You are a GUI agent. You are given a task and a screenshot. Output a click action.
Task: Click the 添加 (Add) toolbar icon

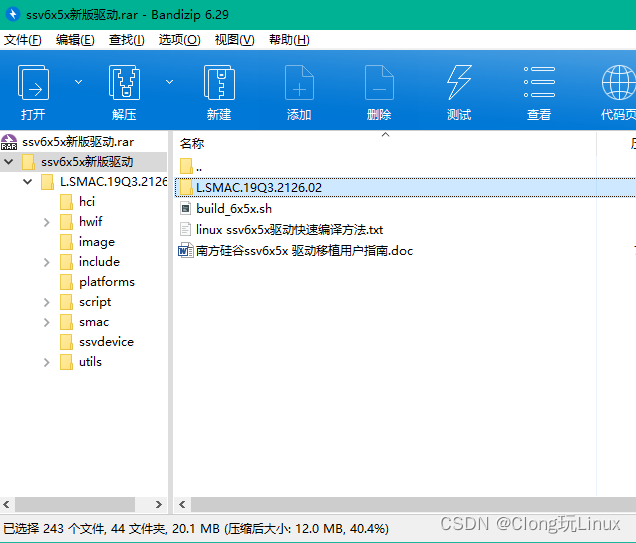299,82
